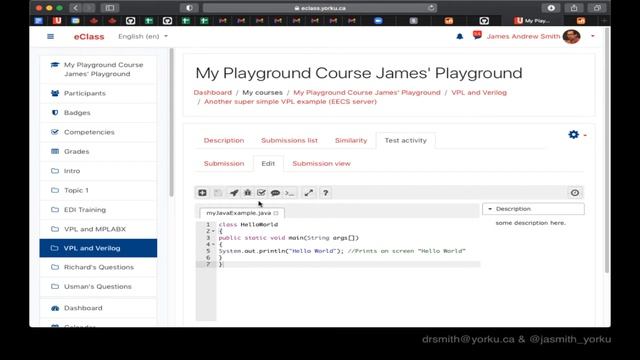Open Grades in the sidebar

pyautogui.click(x=98, y=151)
